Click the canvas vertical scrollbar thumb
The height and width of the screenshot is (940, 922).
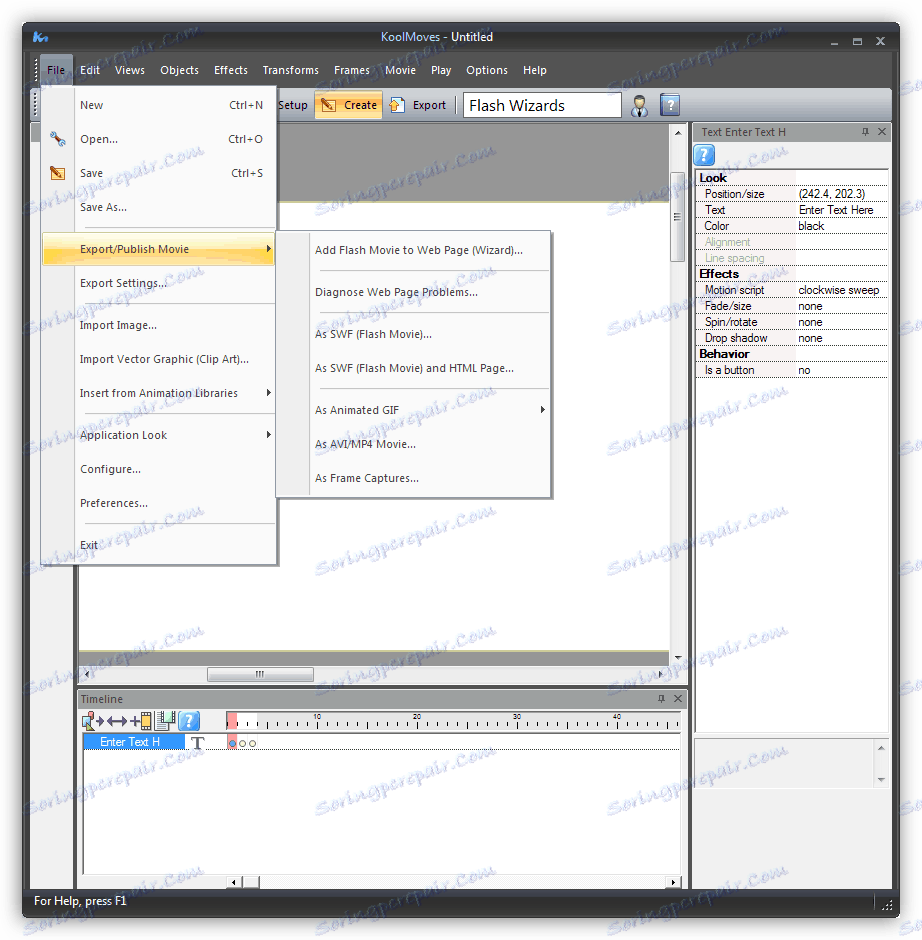[677, 217]
